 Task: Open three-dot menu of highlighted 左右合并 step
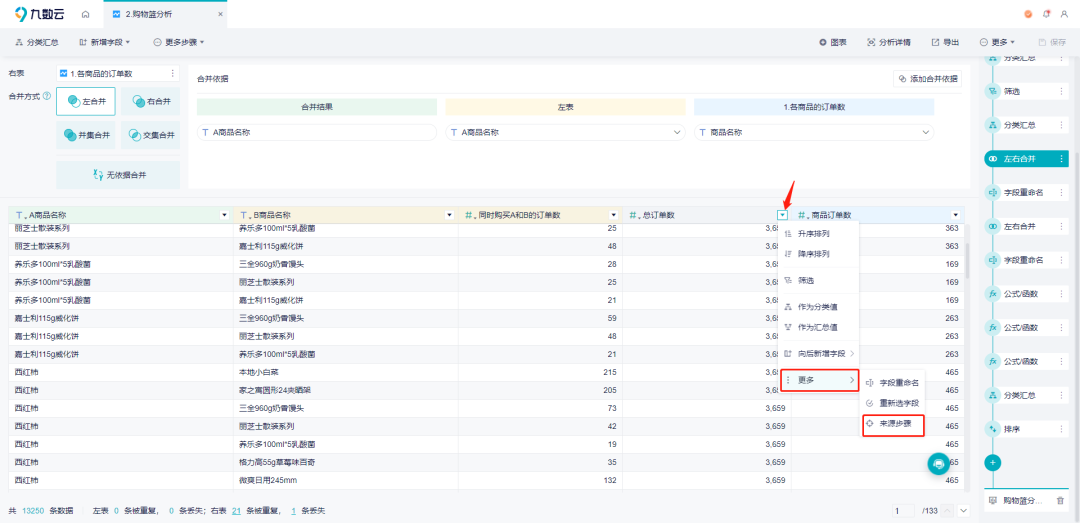click(1061, 158)
